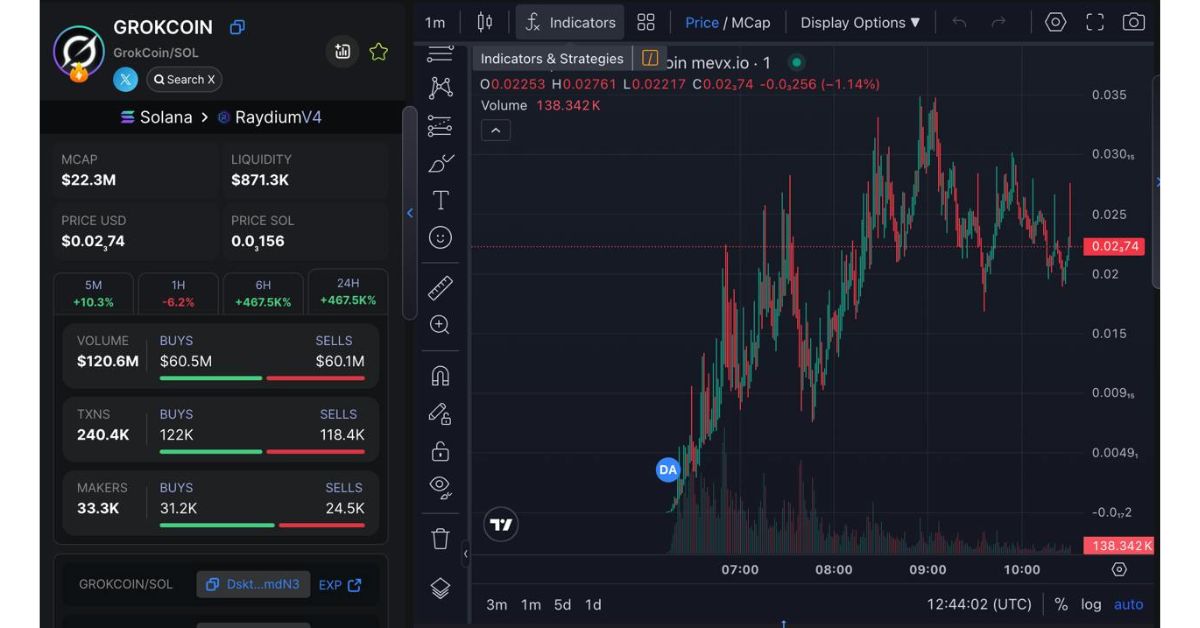This screenshot has width=1200, height=628.
Task: Open the Indicators button
Action: (571, 22)
